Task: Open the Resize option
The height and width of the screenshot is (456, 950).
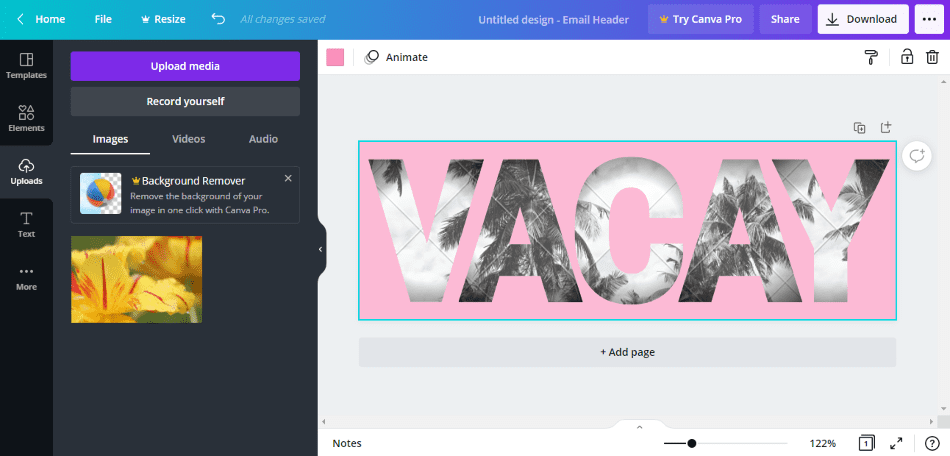Action: [x=163, y=19]
